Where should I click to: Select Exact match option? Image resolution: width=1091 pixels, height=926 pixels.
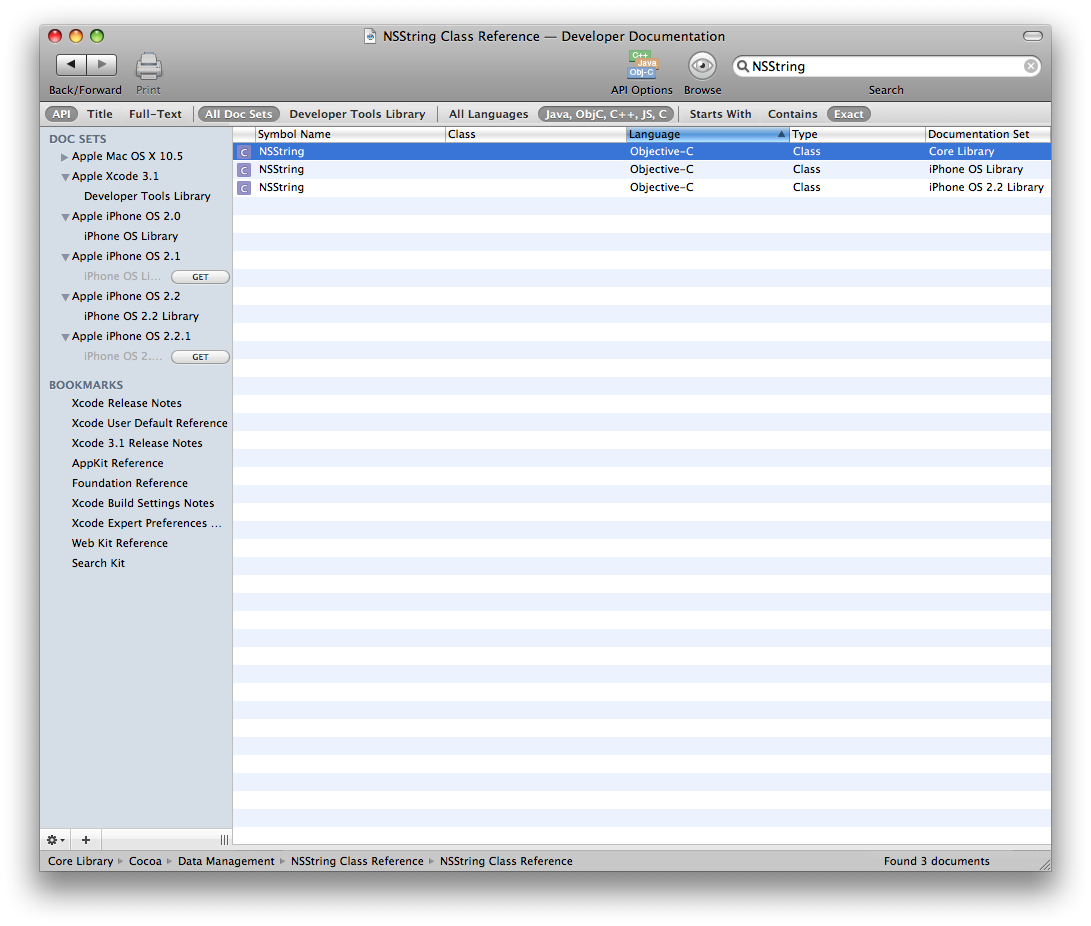point(848,114)
